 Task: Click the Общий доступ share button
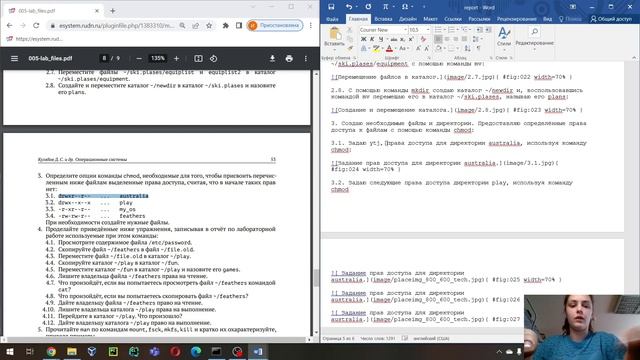[x=611, y=19]
